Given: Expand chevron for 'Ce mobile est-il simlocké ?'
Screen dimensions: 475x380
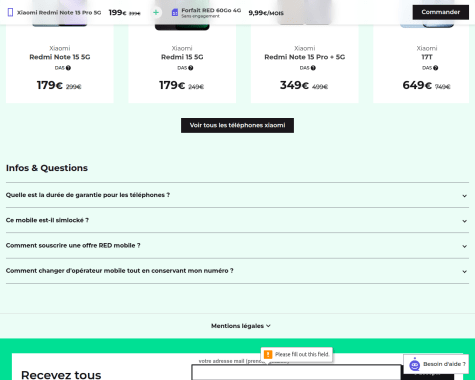Looking at the screenshot, I should click(464, 221).
